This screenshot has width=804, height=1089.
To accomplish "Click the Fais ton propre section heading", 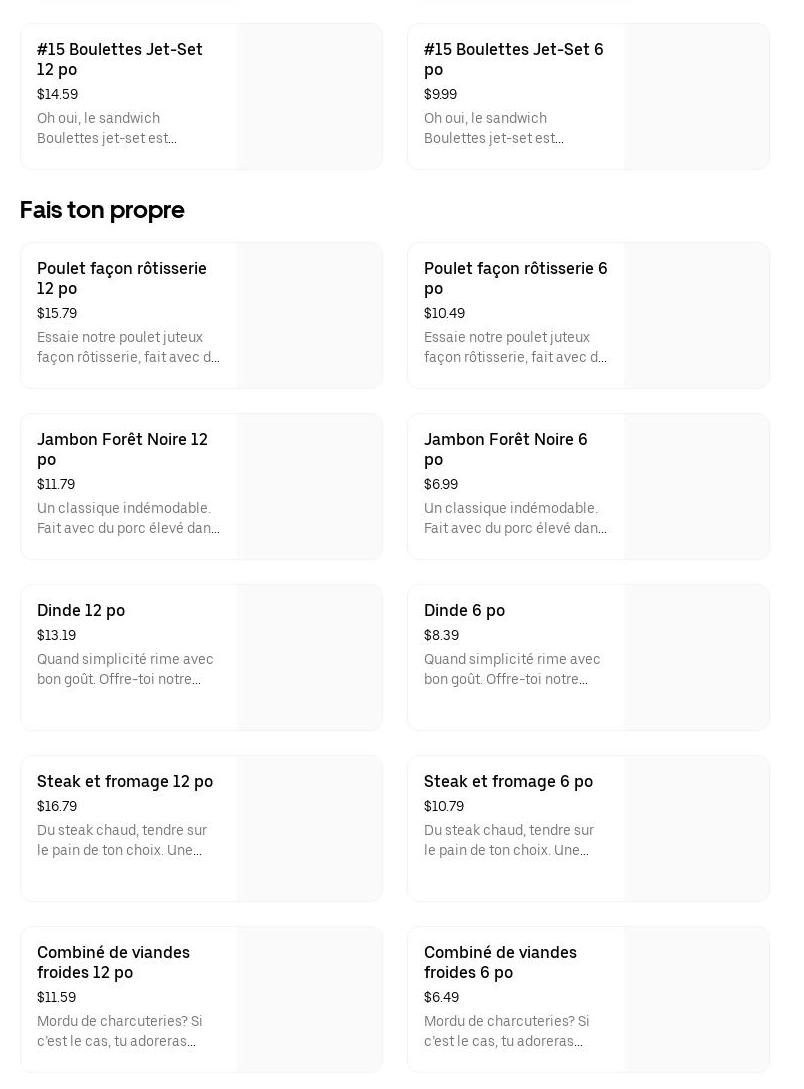I will coord(102,210).
